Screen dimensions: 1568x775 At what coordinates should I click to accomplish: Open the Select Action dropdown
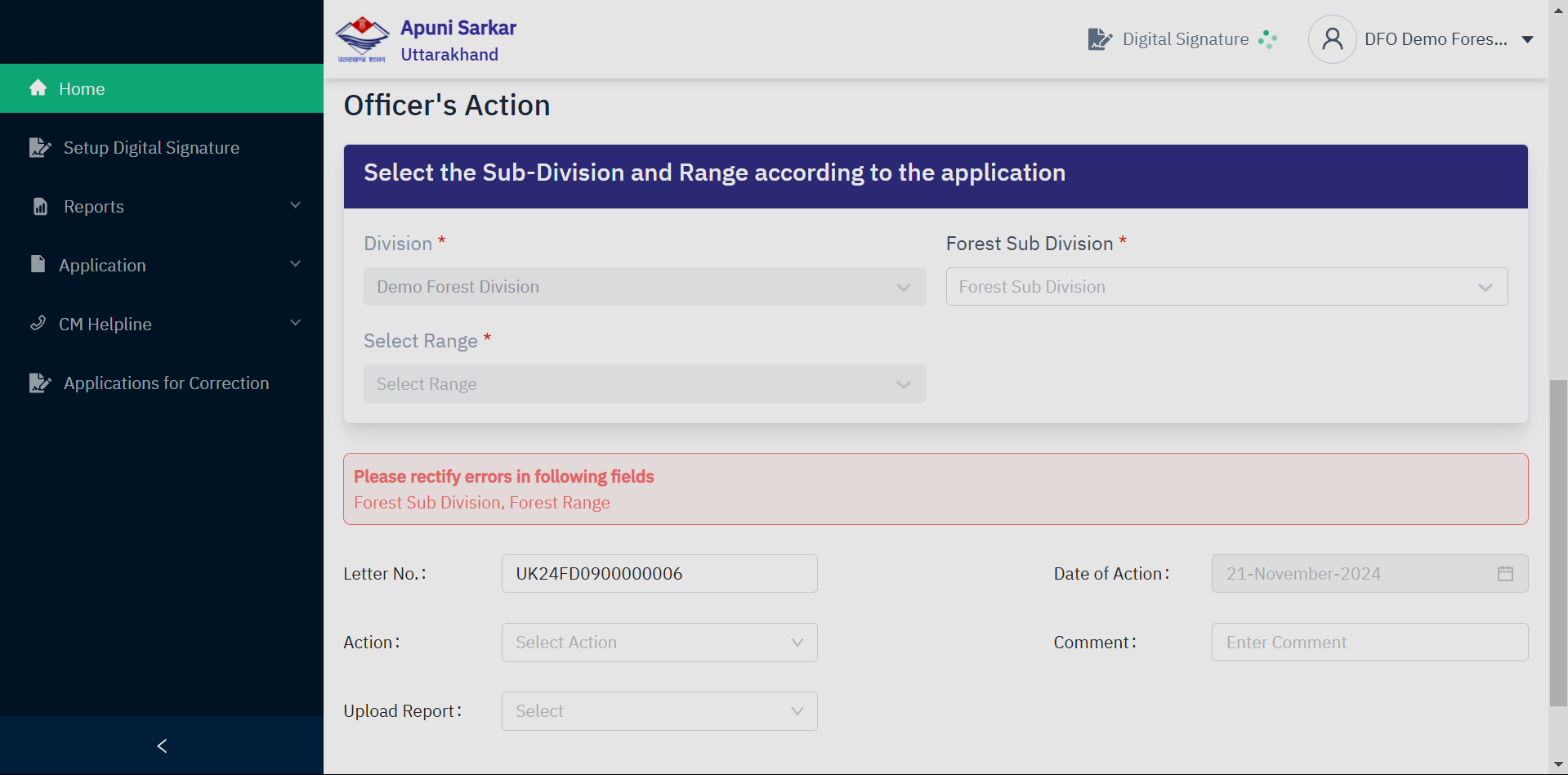[659, 643]
